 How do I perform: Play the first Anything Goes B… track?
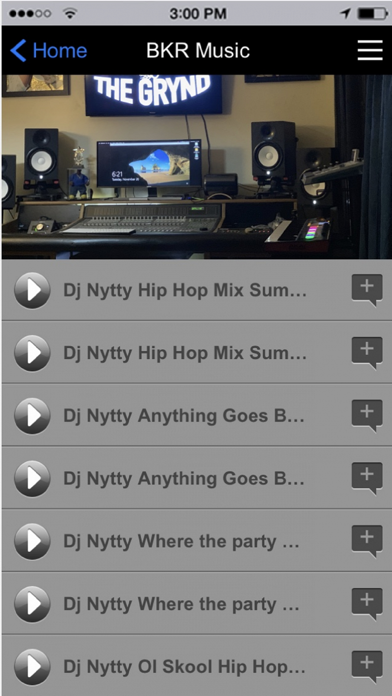(32, 416)
